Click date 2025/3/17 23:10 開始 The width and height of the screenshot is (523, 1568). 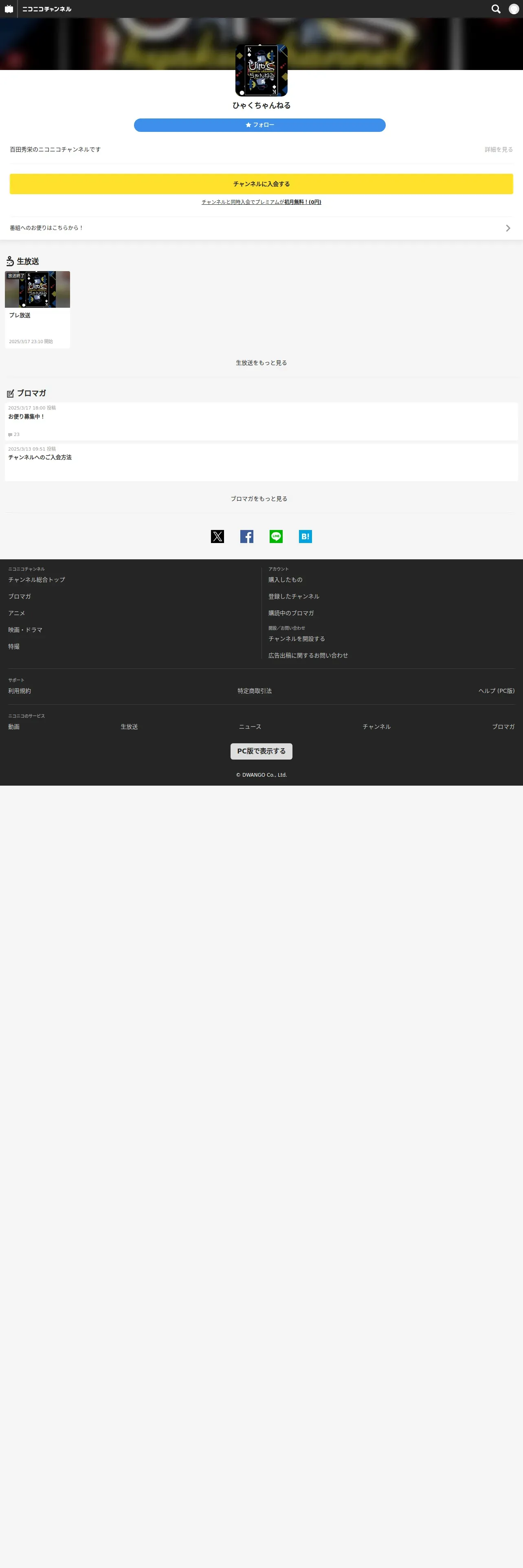(x=31, y=342)
